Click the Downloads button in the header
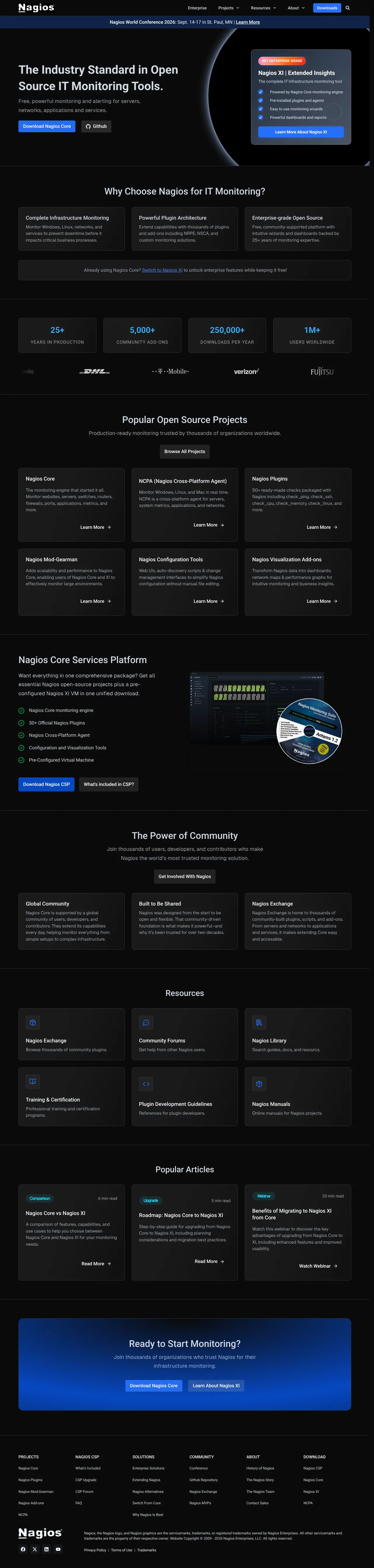The image size is (374, 1568). 327,8
